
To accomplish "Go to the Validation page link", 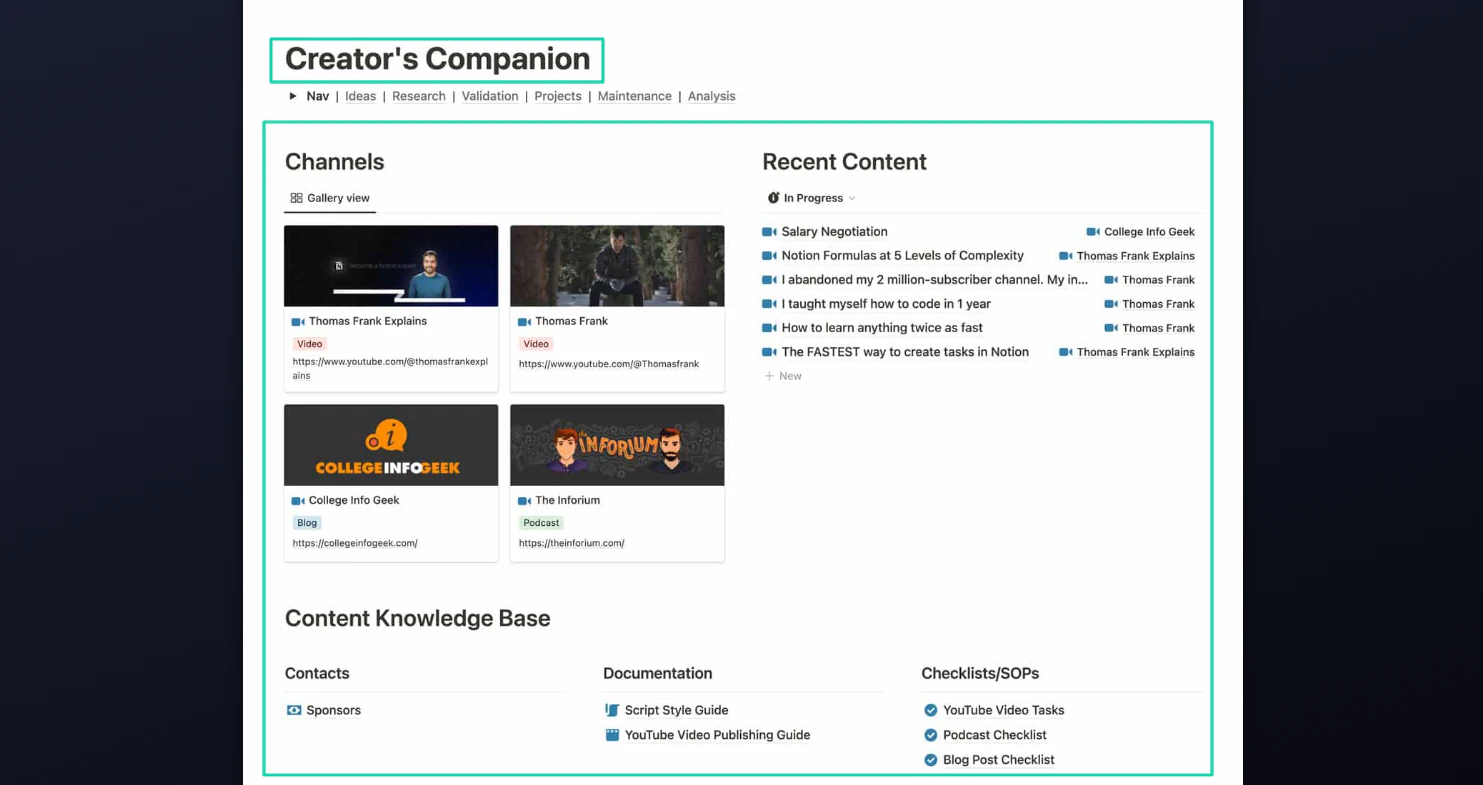I will point(490,96).
